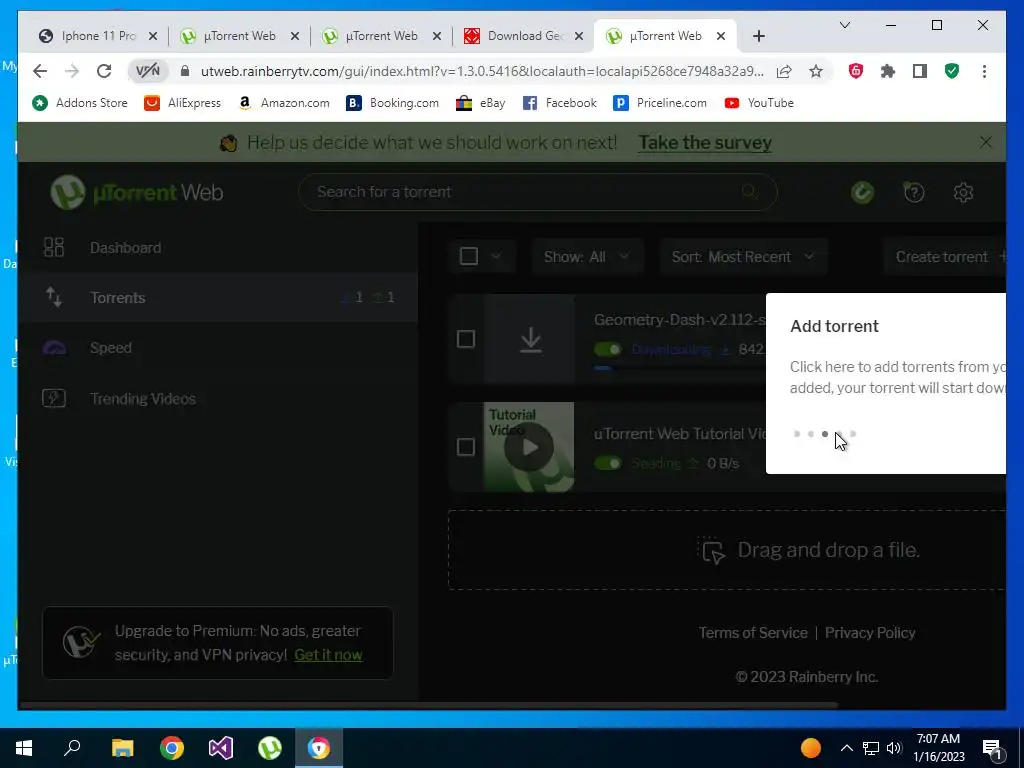Open Torrents in the sidebar
Viewport: 1024px width, 768px height.
[x=218, y=298]
